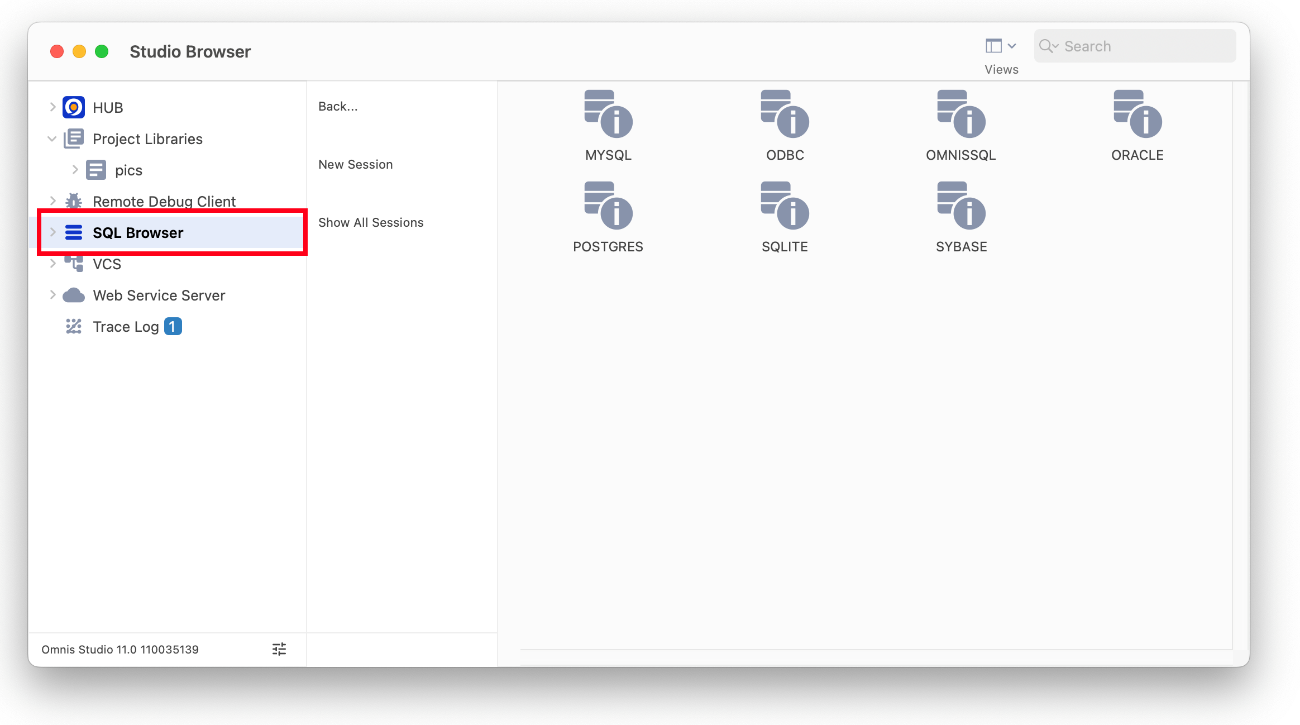This screenshot has height=725, width=1300.
Task: Open the MYSQL session template icon
Action: pos(608,113)
